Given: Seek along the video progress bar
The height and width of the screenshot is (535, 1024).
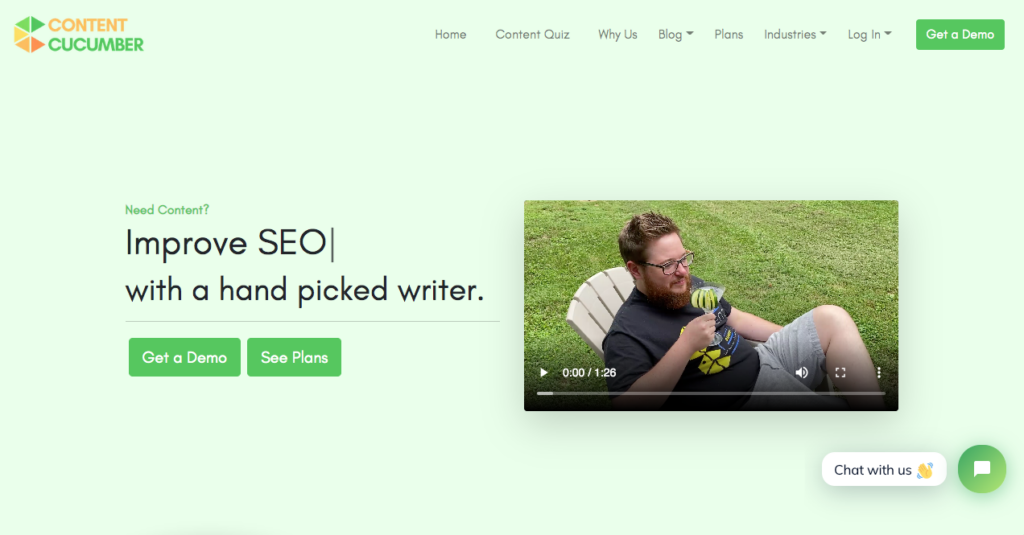Looking at the screenshot, I should coord(711,393).
